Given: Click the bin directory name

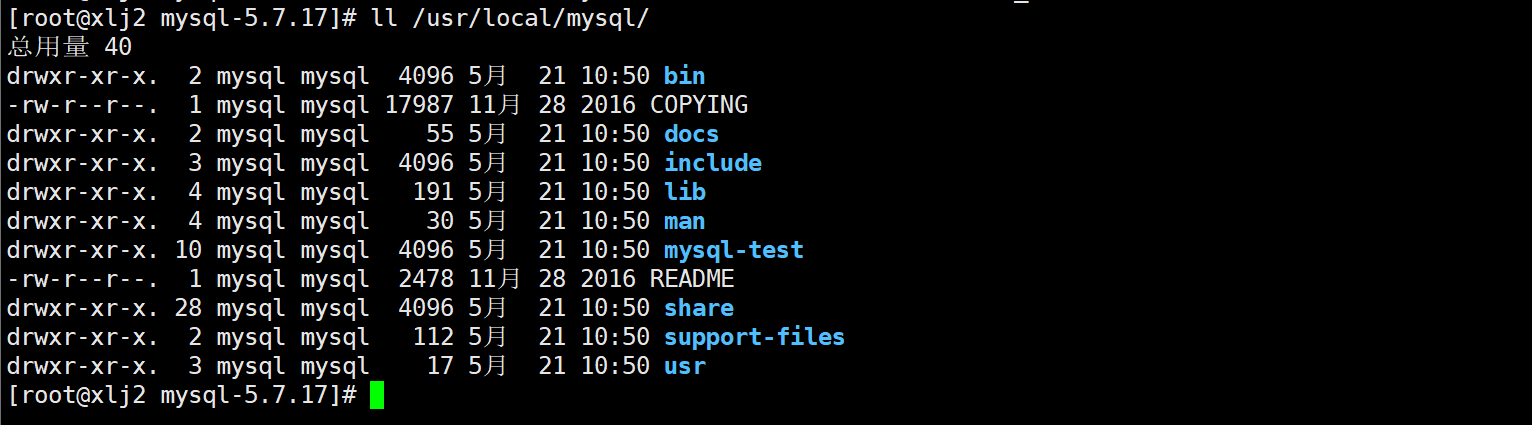Looking at the screenshot, I should coord(684,76).
